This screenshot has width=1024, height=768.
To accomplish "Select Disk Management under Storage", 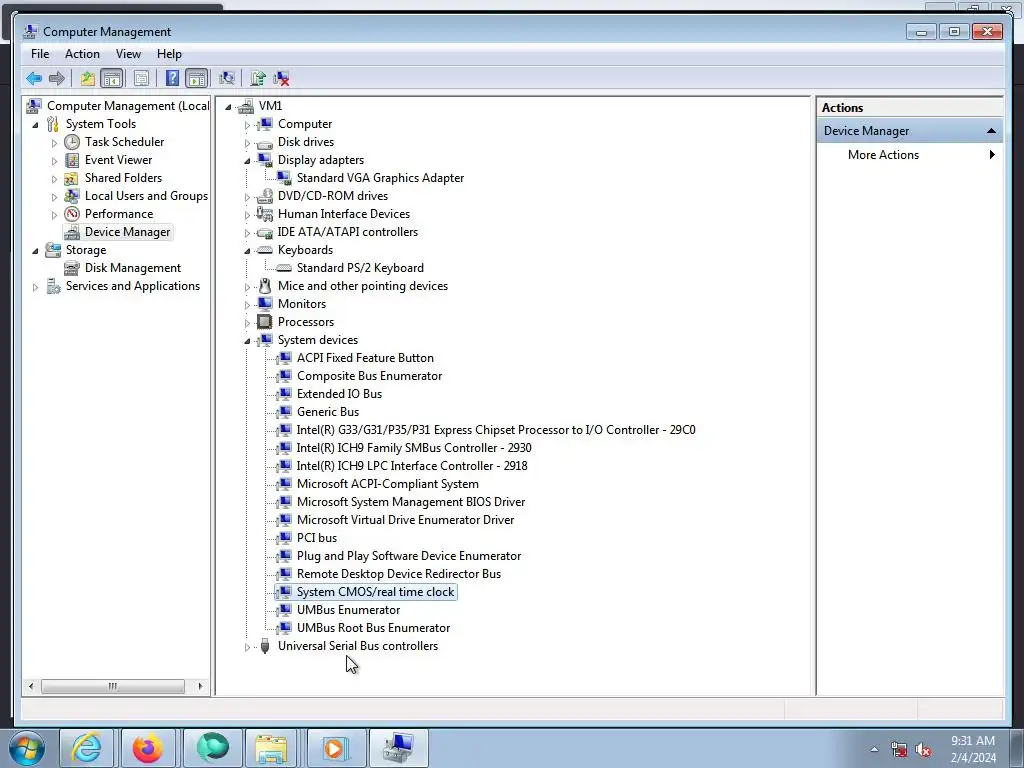I will point(133,268).
